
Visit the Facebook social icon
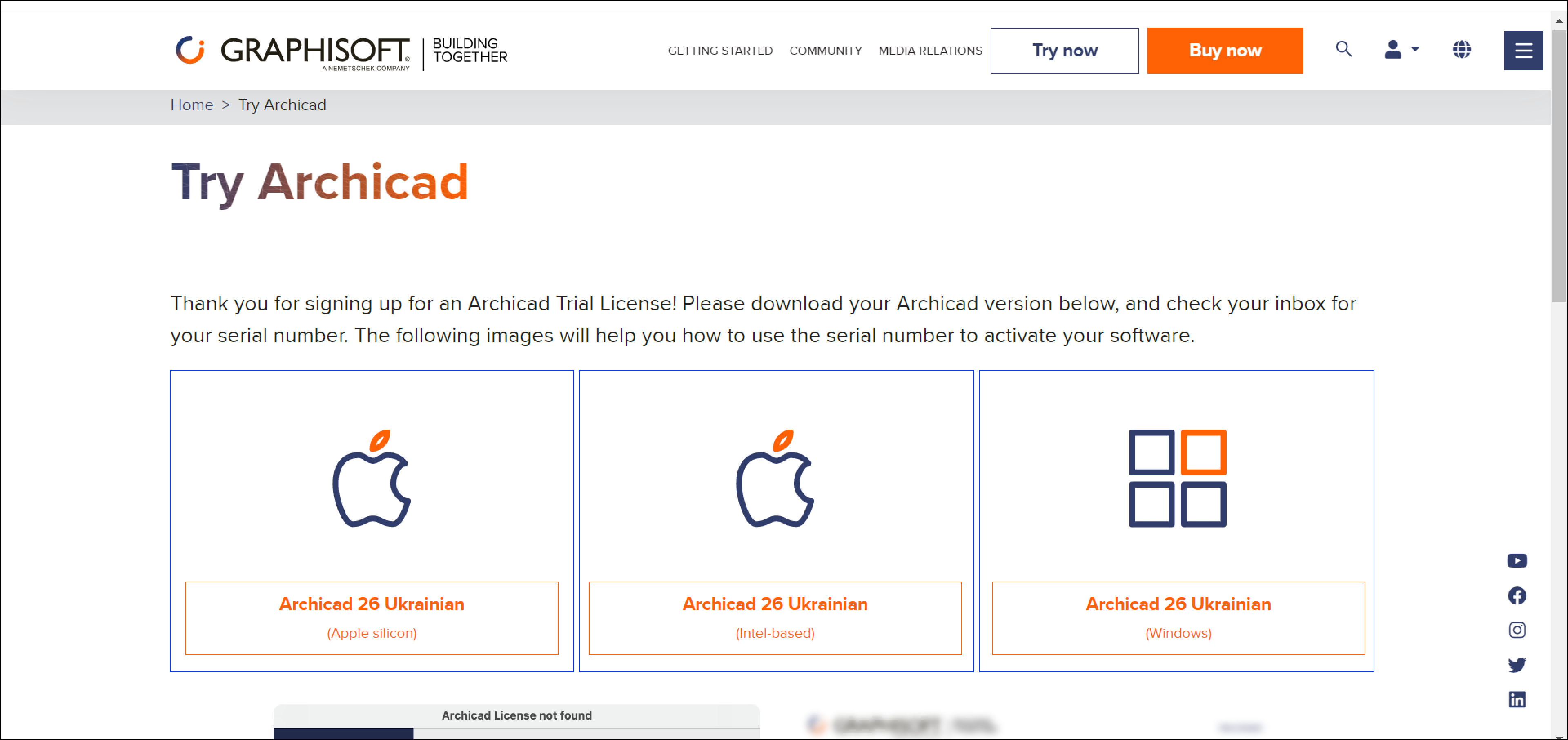tap(1517, 595)
